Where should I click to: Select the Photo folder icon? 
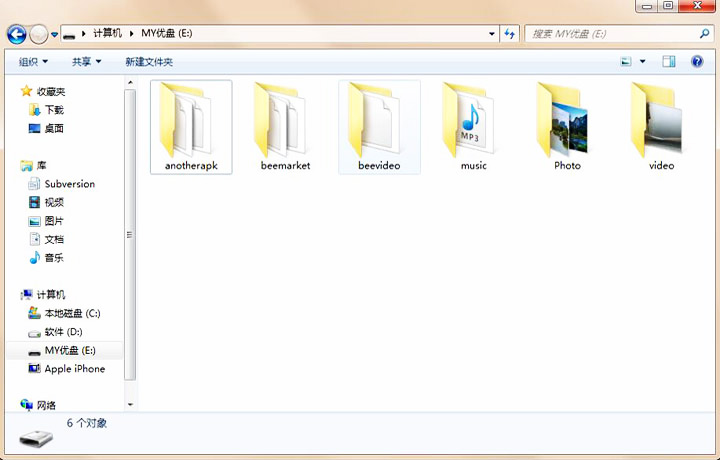(x=562, y=120)
